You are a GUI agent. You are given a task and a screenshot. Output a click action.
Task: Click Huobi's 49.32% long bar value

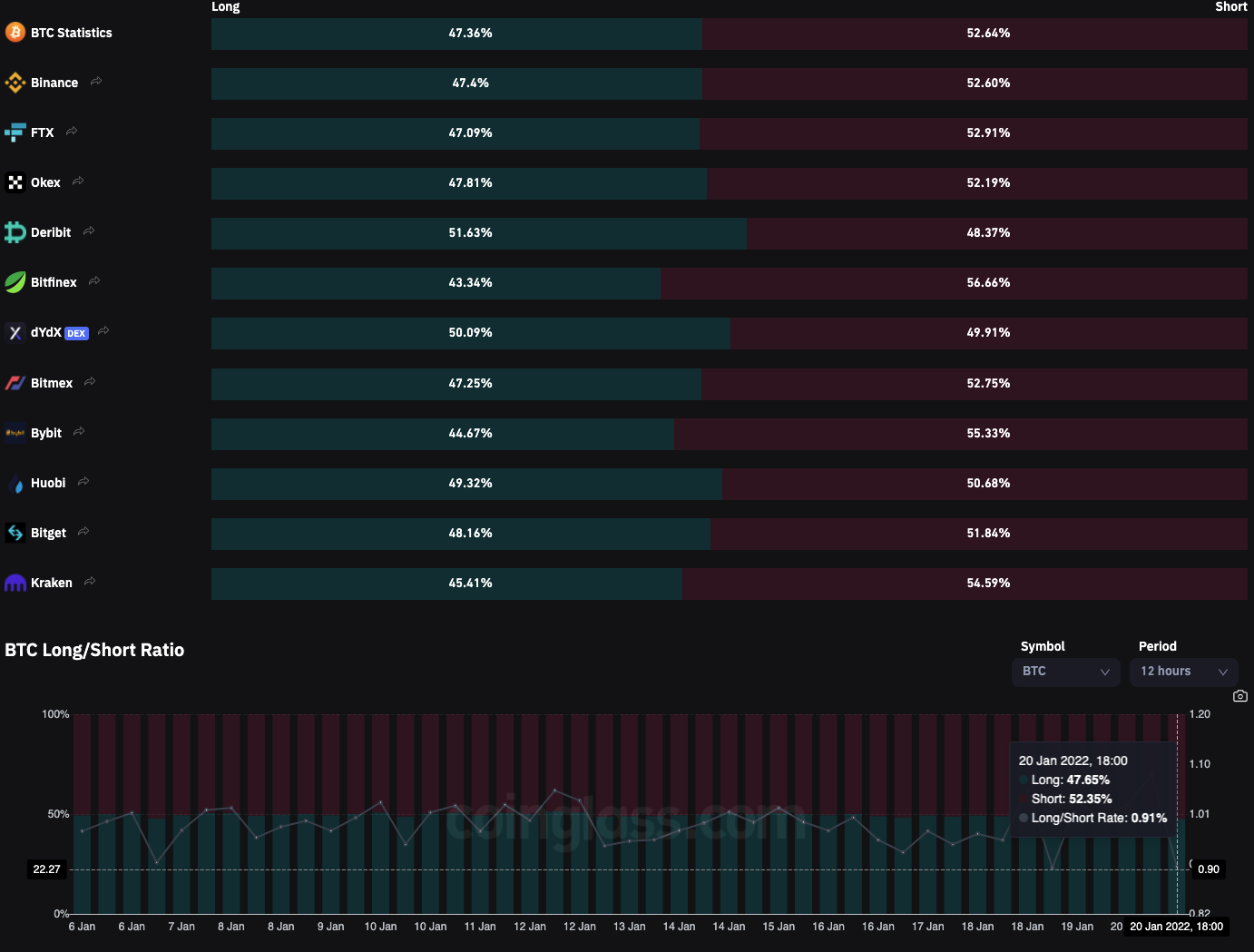(470, 483)
